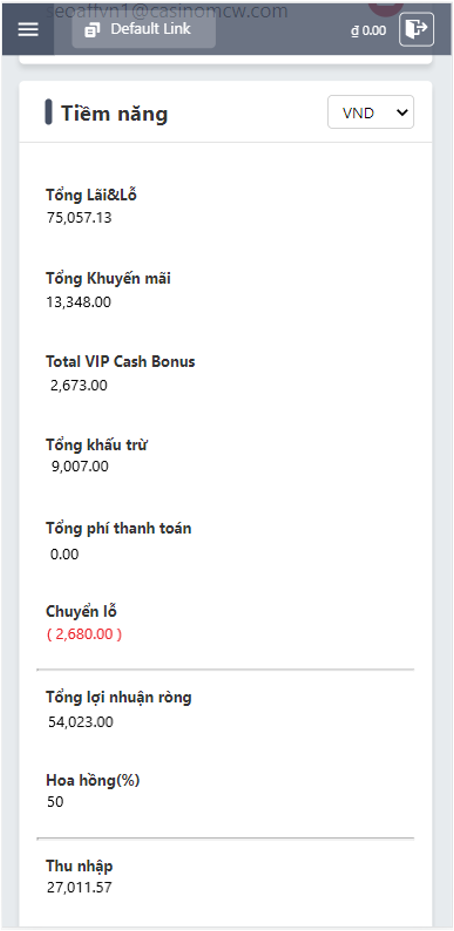Click the Tổng khấu trừ label
This screenshot has height=931, width=454.
pyautogui.click(x=96, y=444)
